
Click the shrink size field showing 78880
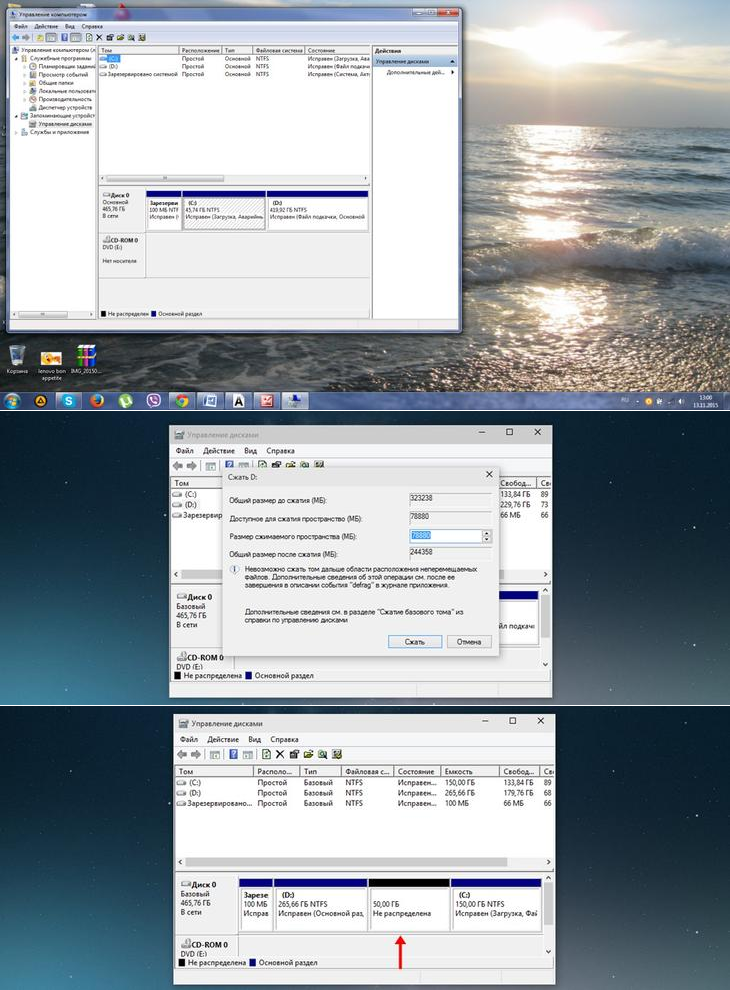click(445, 536)
